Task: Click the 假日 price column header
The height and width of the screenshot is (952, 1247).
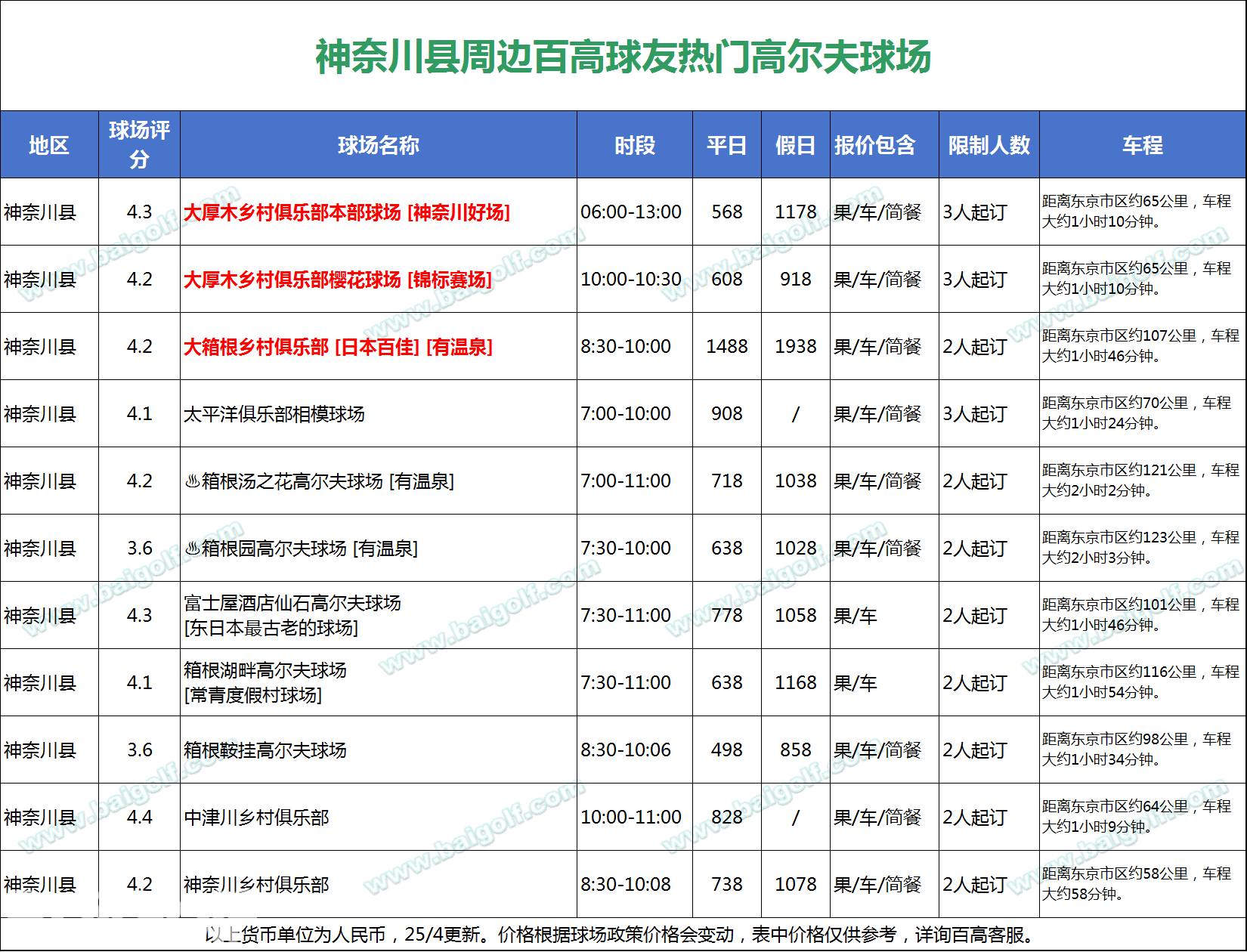Action: (x=795, y=145)
